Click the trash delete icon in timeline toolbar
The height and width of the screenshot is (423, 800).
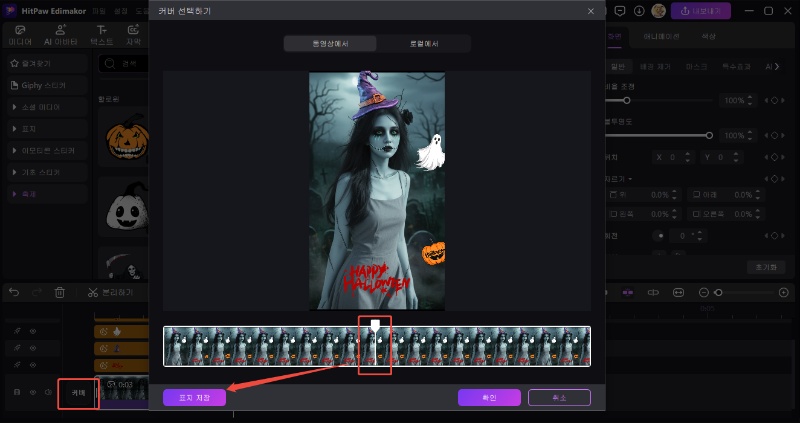[x=60, y=292]
